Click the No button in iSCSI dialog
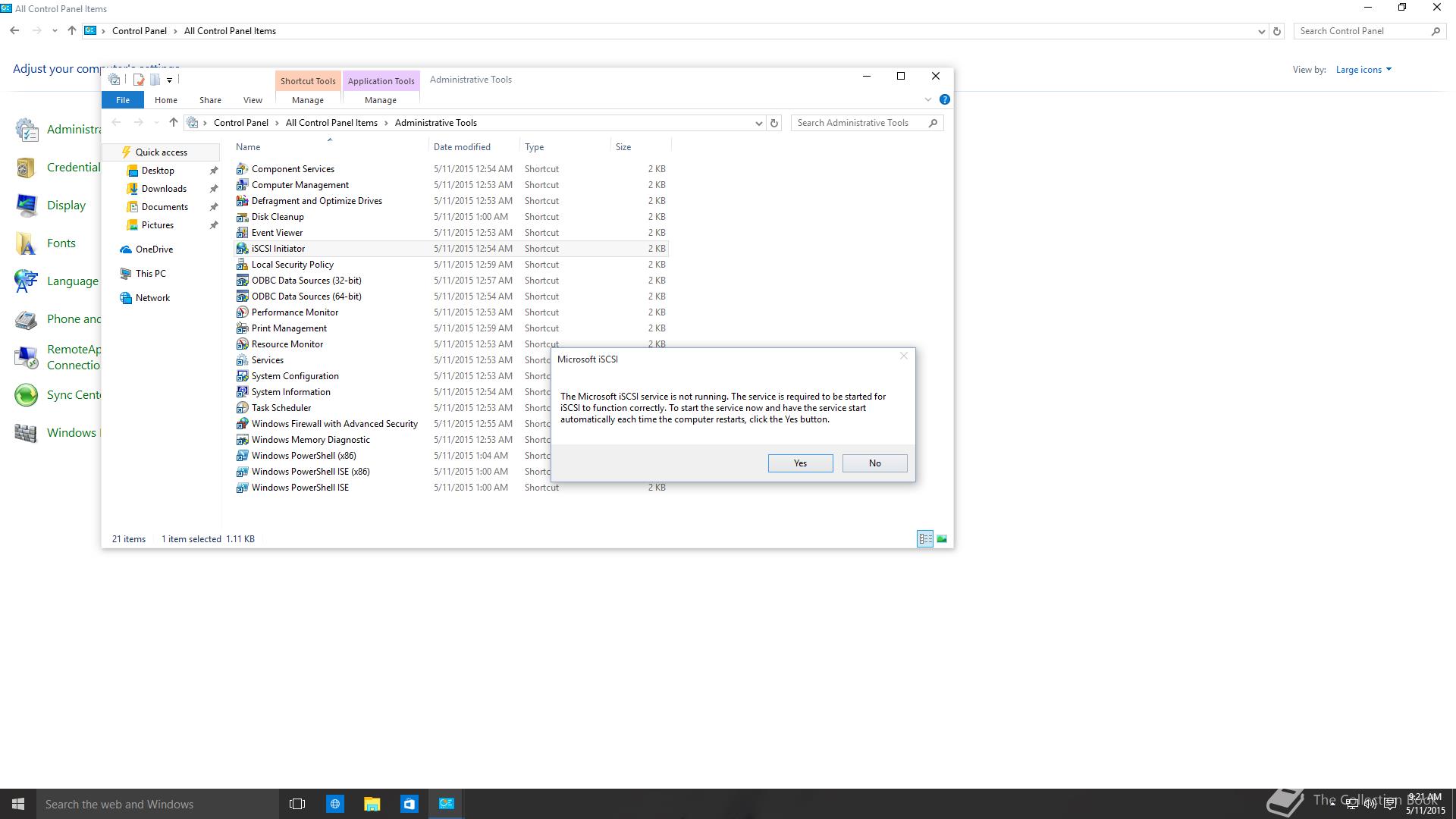The image size is (1456, 819). [x=874, y=463]
